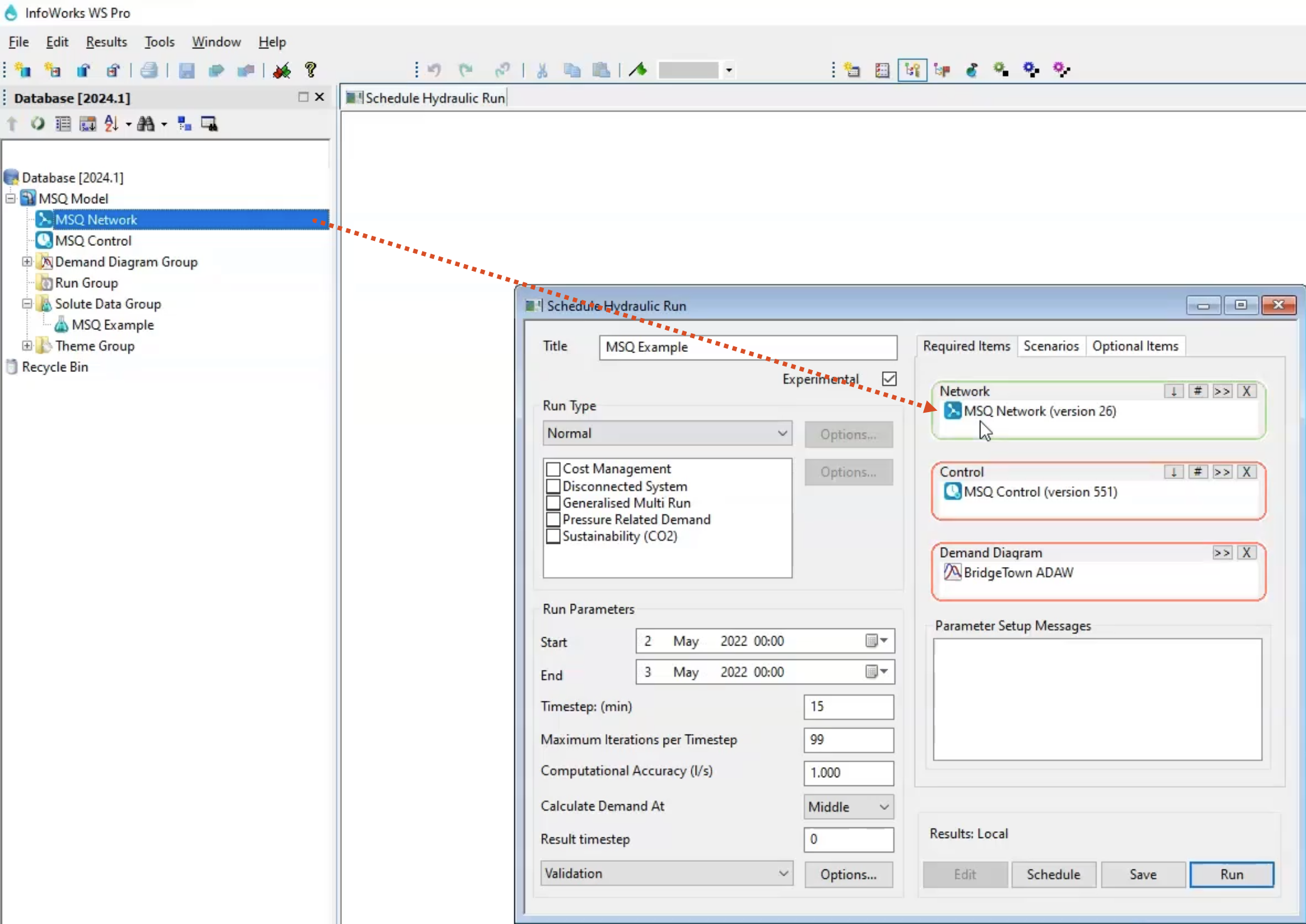This screenshot has height=924, width=1306.
Task: Click the scissors cut icon
Action: [542, 70]
